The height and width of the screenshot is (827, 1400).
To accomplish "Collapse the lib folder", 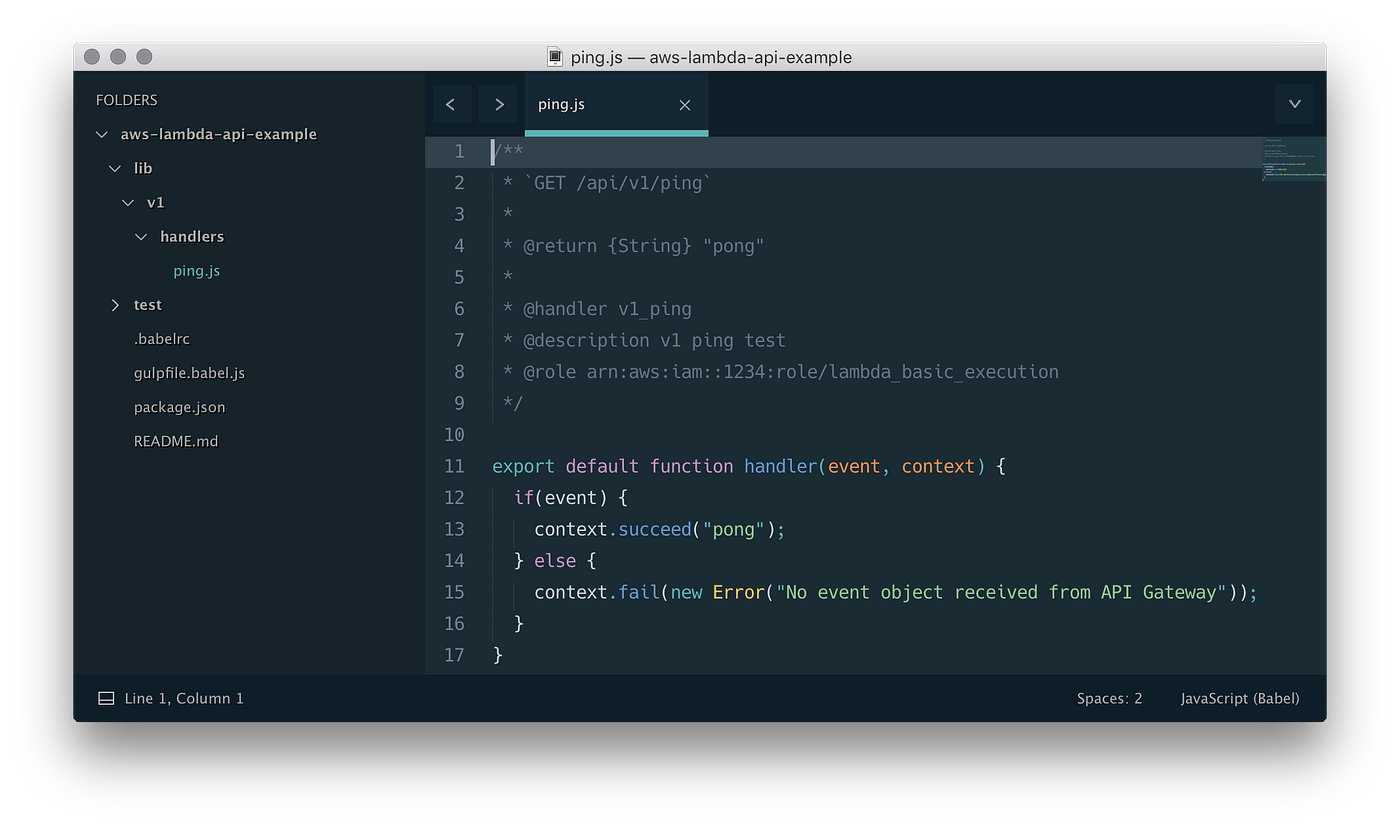I will click(x=114, y=168).
